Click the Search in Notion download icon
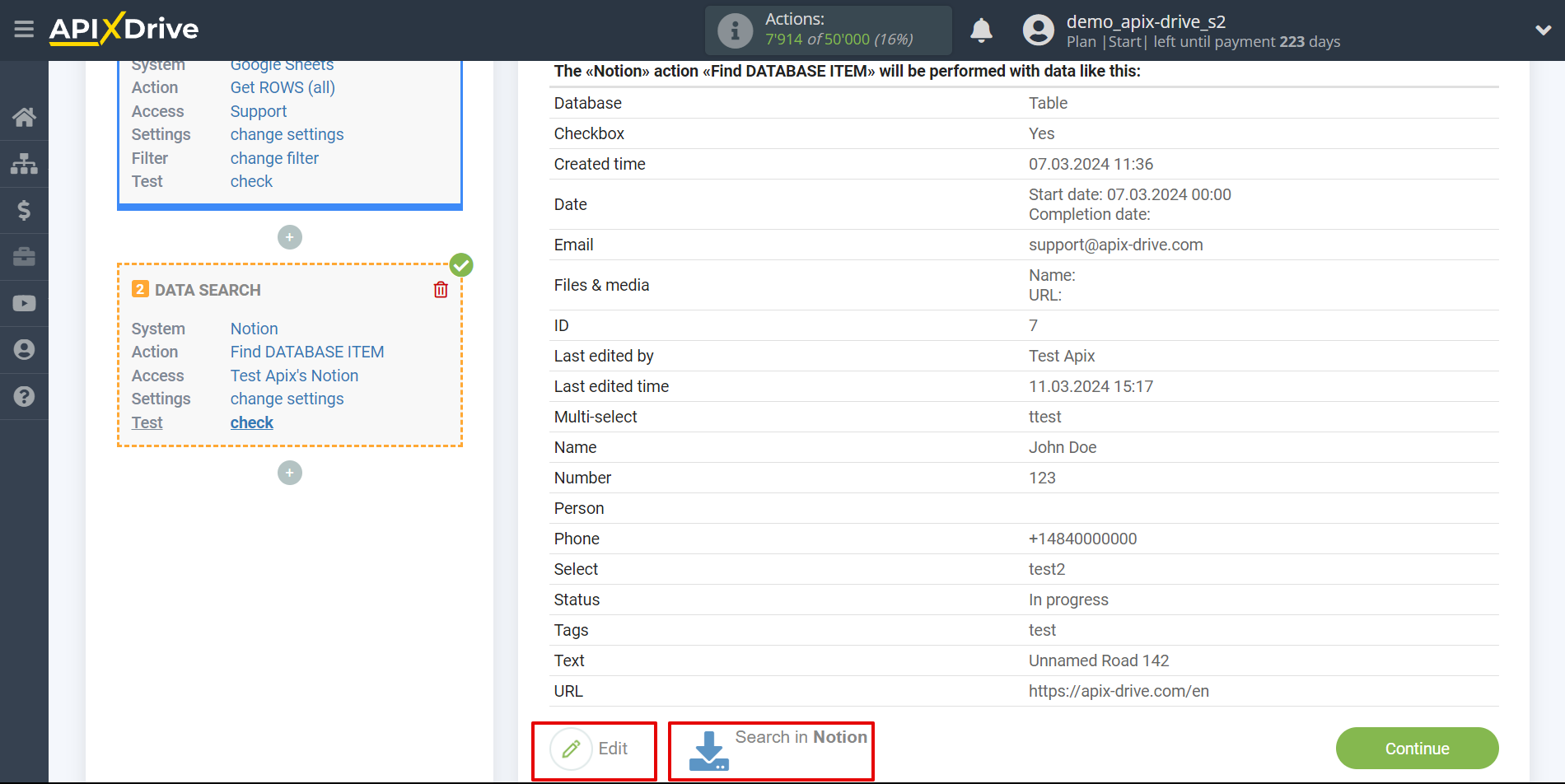Image resolution: width=1565 pixels, height=784 pixels. tap(708, 750)
